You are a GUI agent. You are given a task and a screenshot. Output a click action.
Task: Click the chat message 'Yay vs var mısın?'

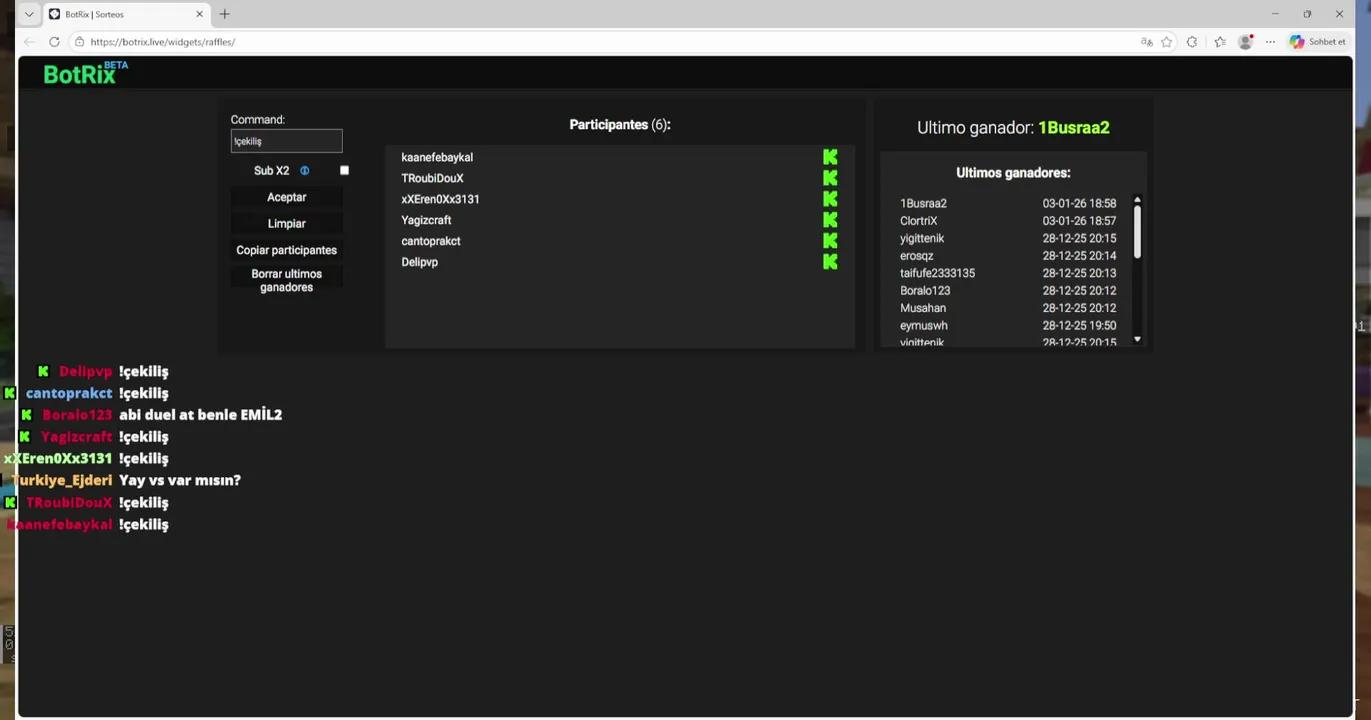[180, 480]
